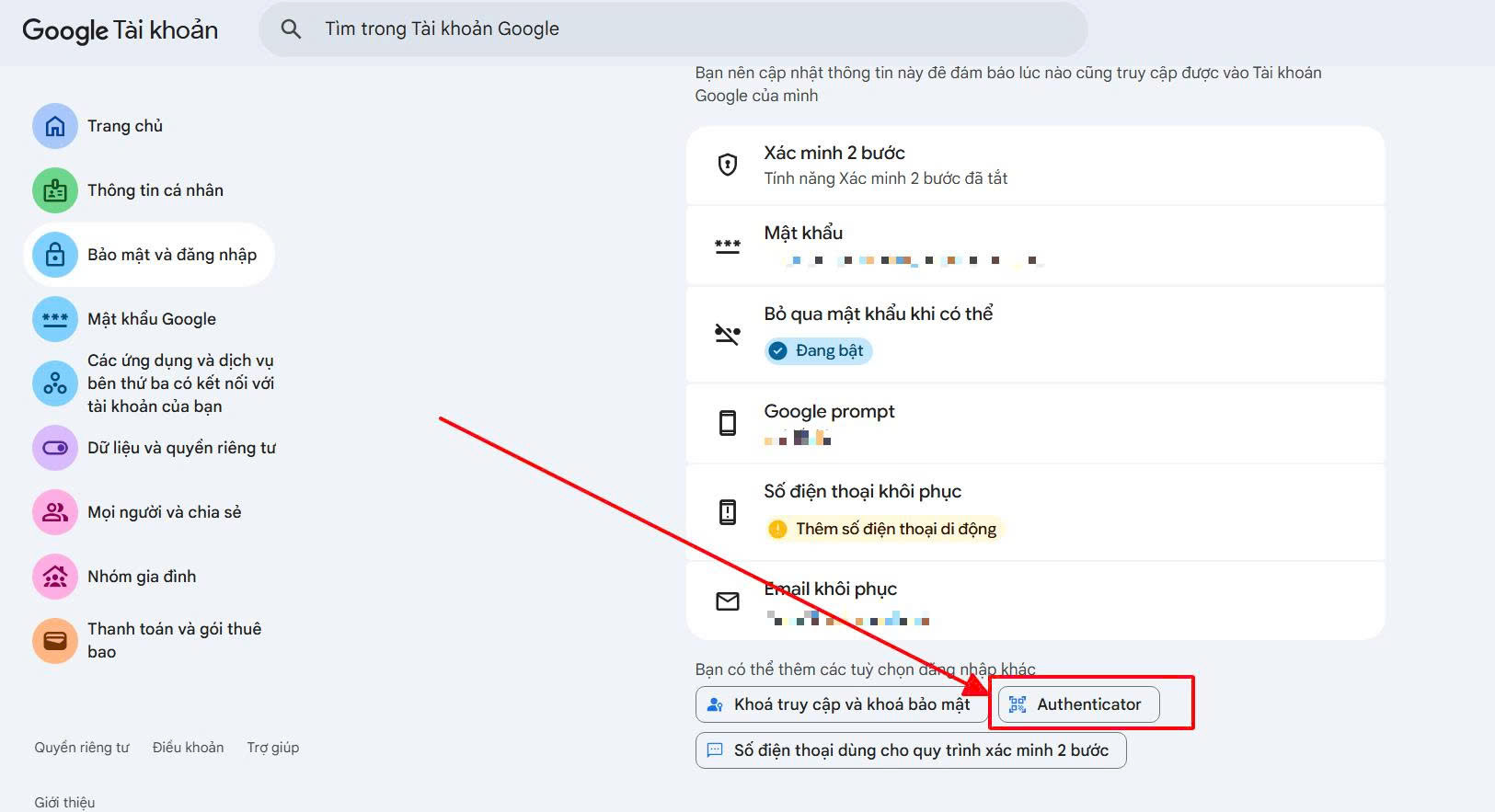Click the Thông tin cá nhân ID card icon

[55, 190]
